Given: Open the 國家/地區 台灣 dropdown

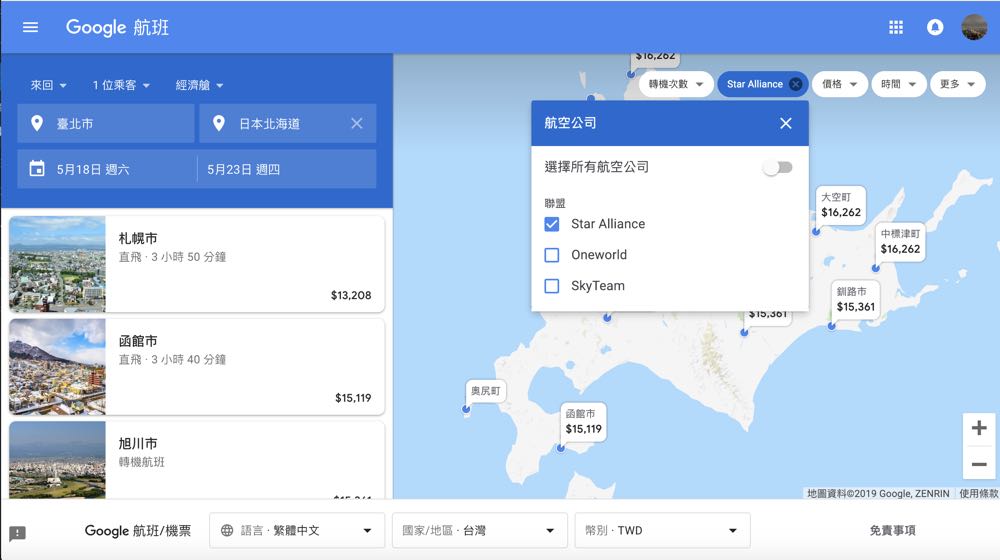Looking at the screenshot, I should [x=480, y=530].
